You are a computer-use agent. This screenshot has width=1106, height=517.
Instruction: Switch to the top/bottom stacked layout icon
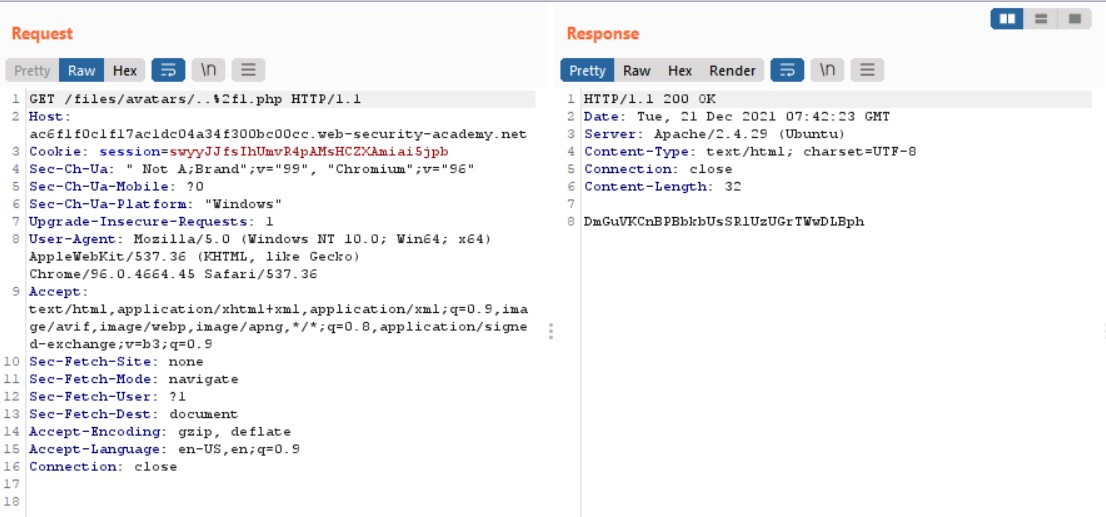[1041, 19]
